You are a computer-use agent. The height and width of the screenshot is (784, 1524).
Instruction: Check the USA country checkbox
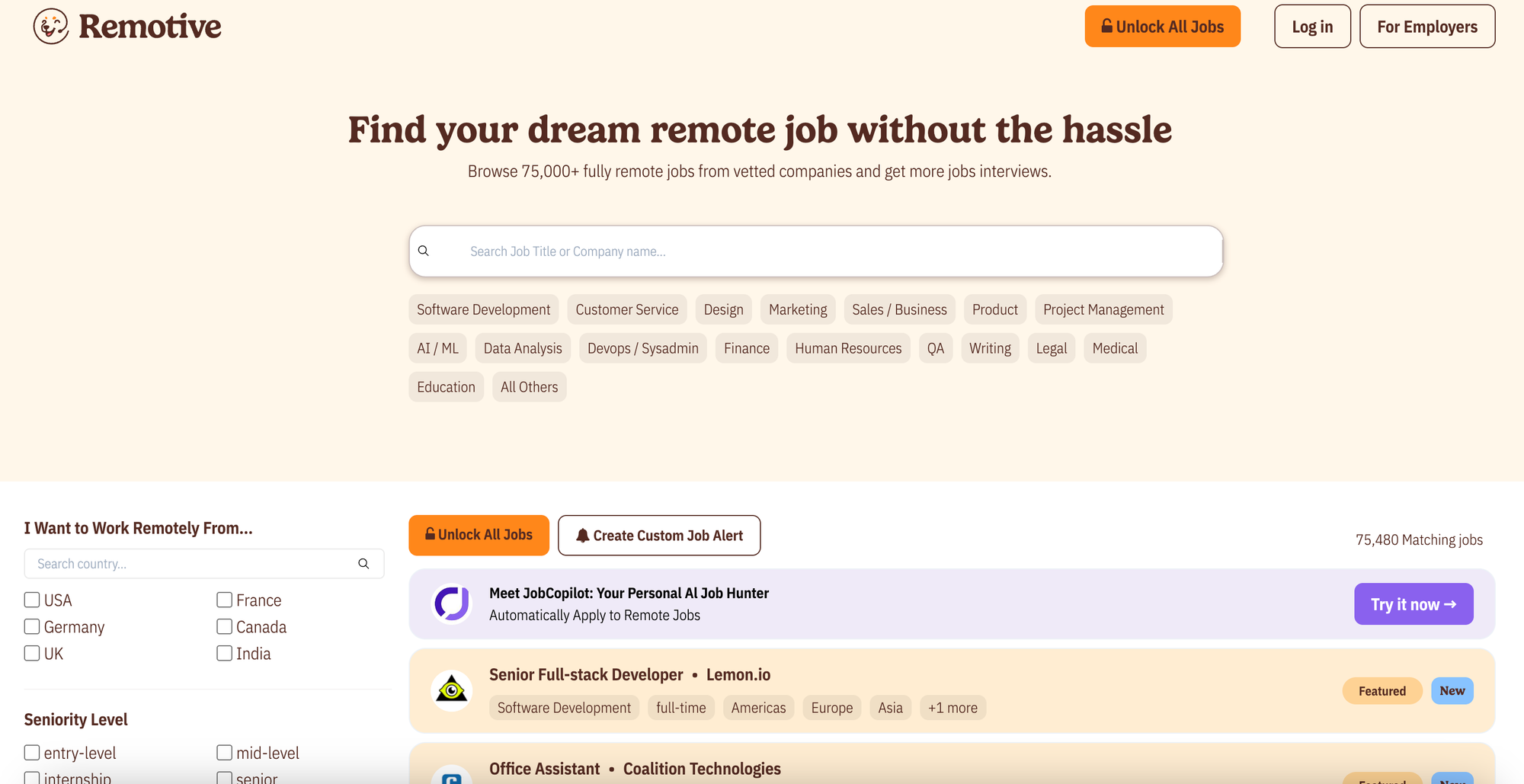pos(31,600)
